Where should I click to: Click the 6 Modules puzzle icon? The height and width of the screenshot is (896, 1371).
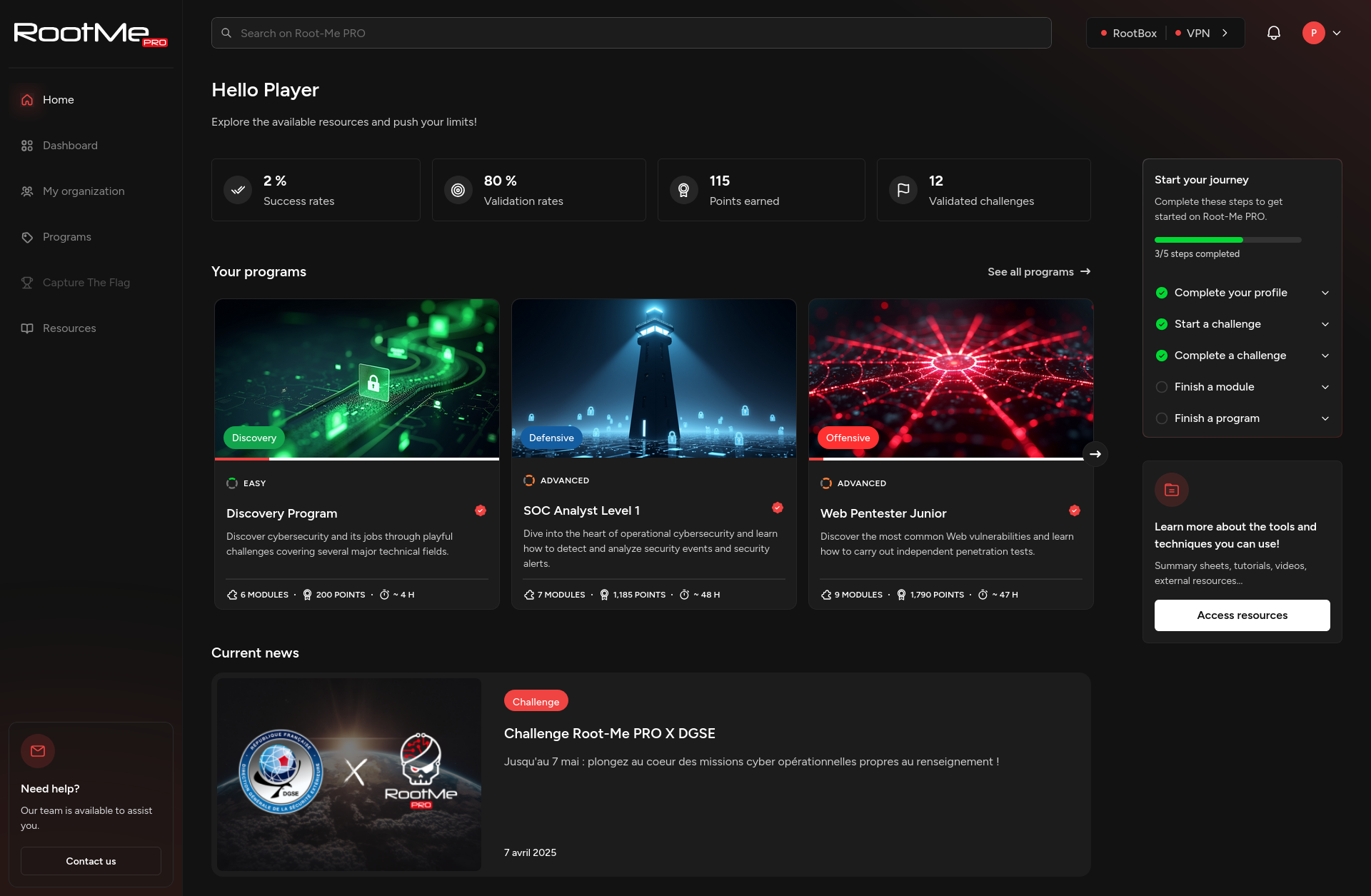pyautogui.click(x=232, y=595)
